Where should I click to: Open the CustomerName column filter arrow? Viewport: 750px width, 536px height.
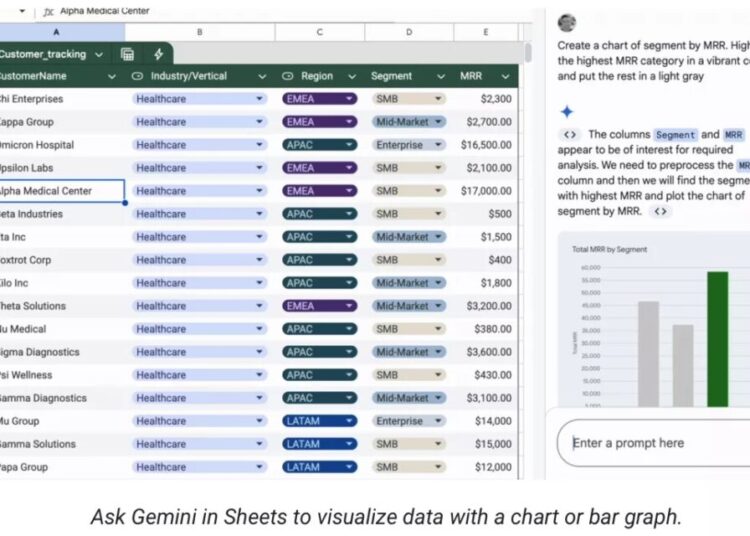point(111,77)
